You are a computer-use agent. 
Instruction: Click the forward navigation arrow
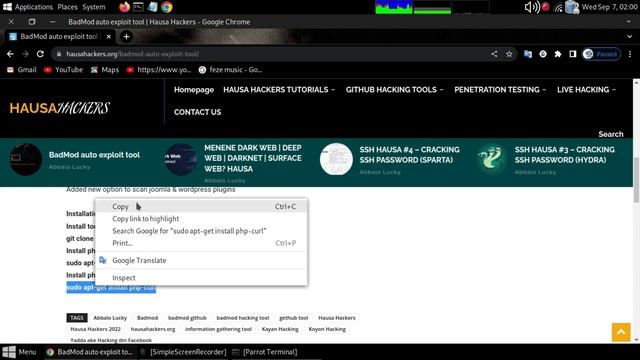tap(25, 54)
